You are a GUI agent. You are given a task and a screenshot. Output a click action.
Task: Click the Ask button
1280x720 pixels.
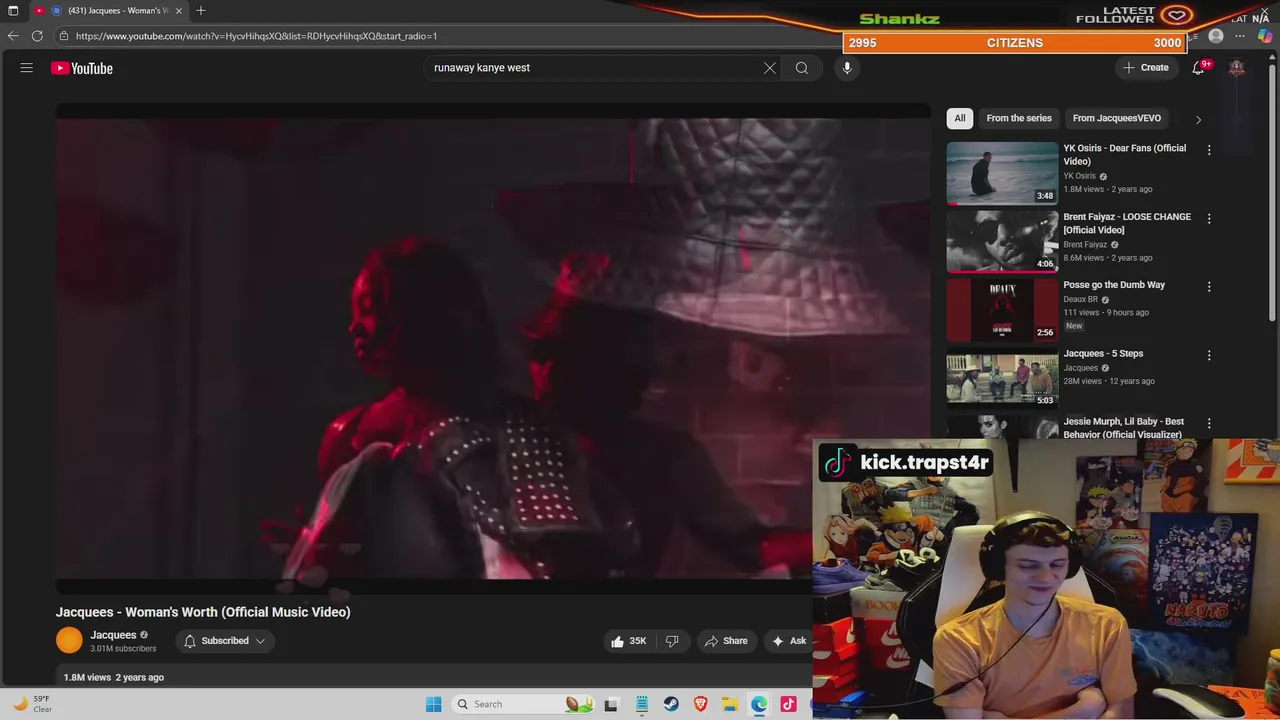click(x=789, y=641)
